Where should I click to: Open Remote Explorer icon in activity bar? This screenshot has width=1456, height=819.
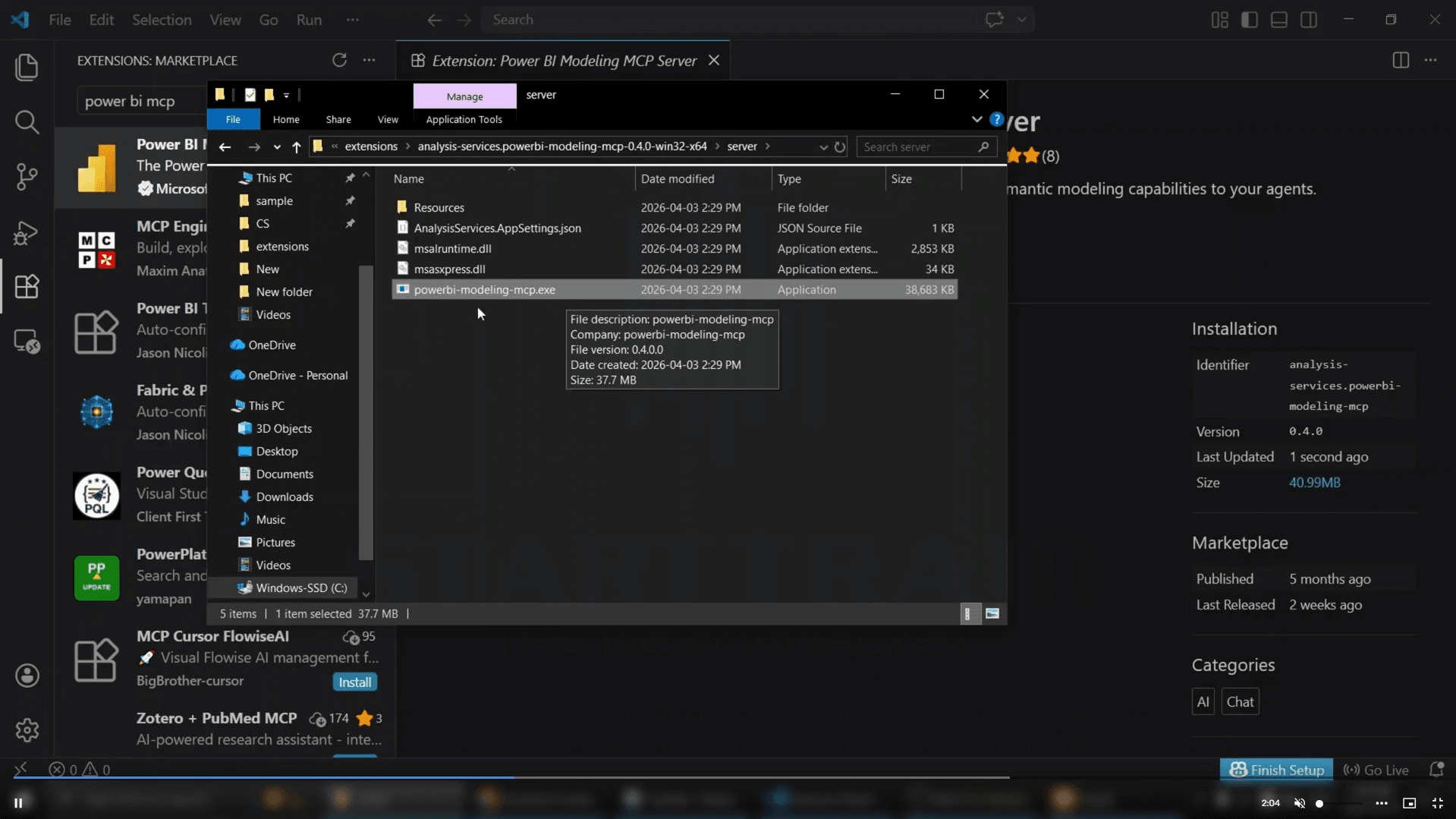click(27, 342)
